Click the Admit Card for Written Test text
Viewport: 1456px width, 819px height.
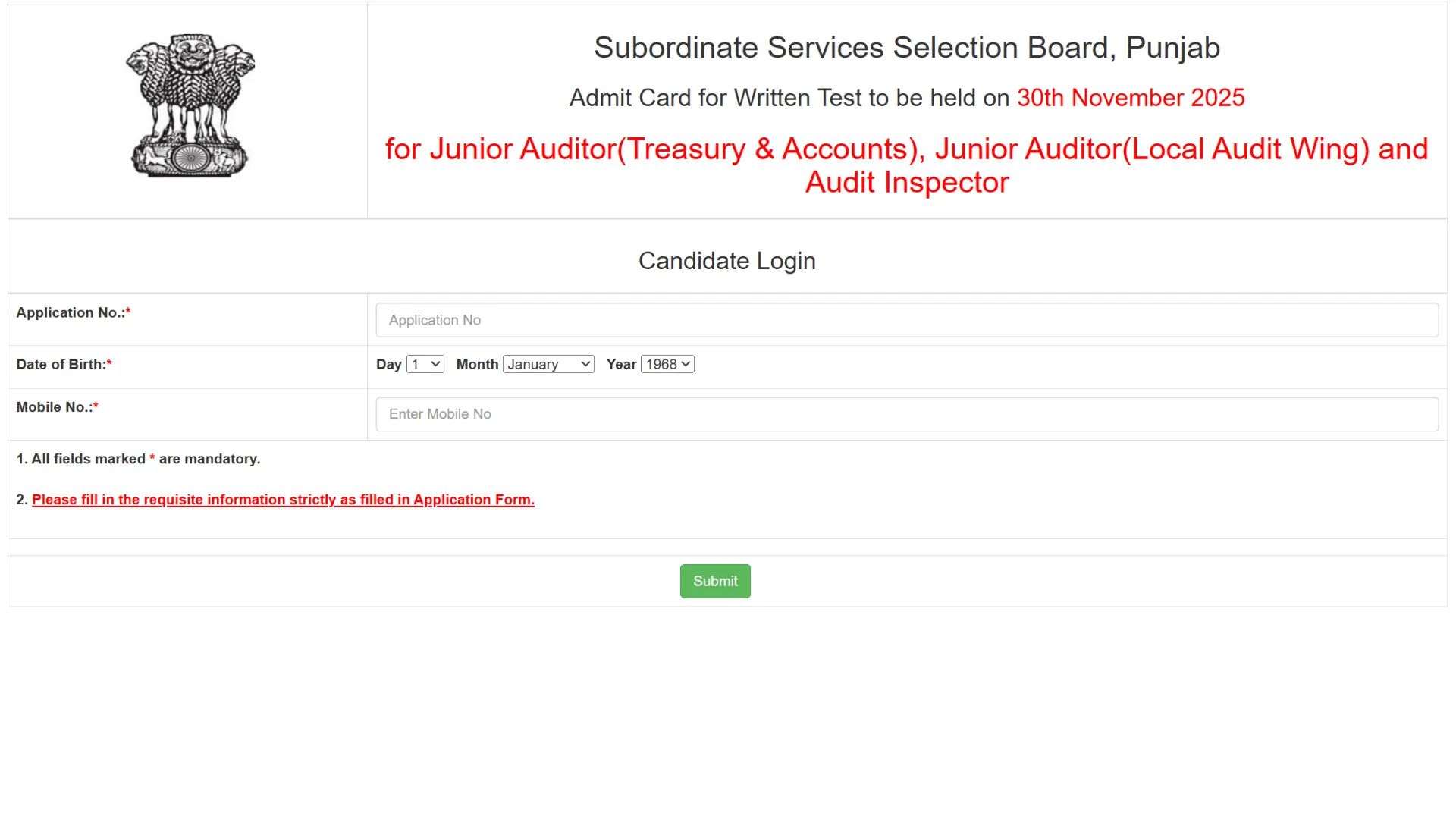(789, 97)
